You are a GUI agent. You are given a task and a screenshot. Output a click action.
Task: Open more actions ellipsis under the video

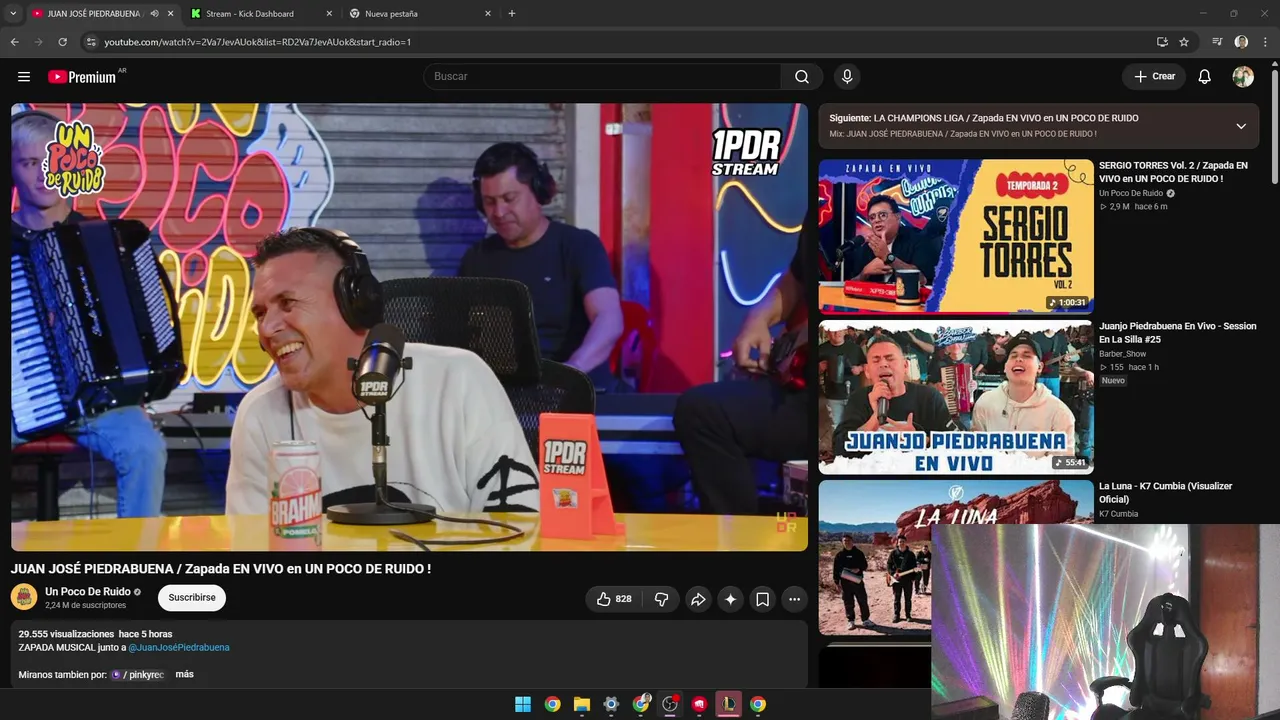click(794, 599)
